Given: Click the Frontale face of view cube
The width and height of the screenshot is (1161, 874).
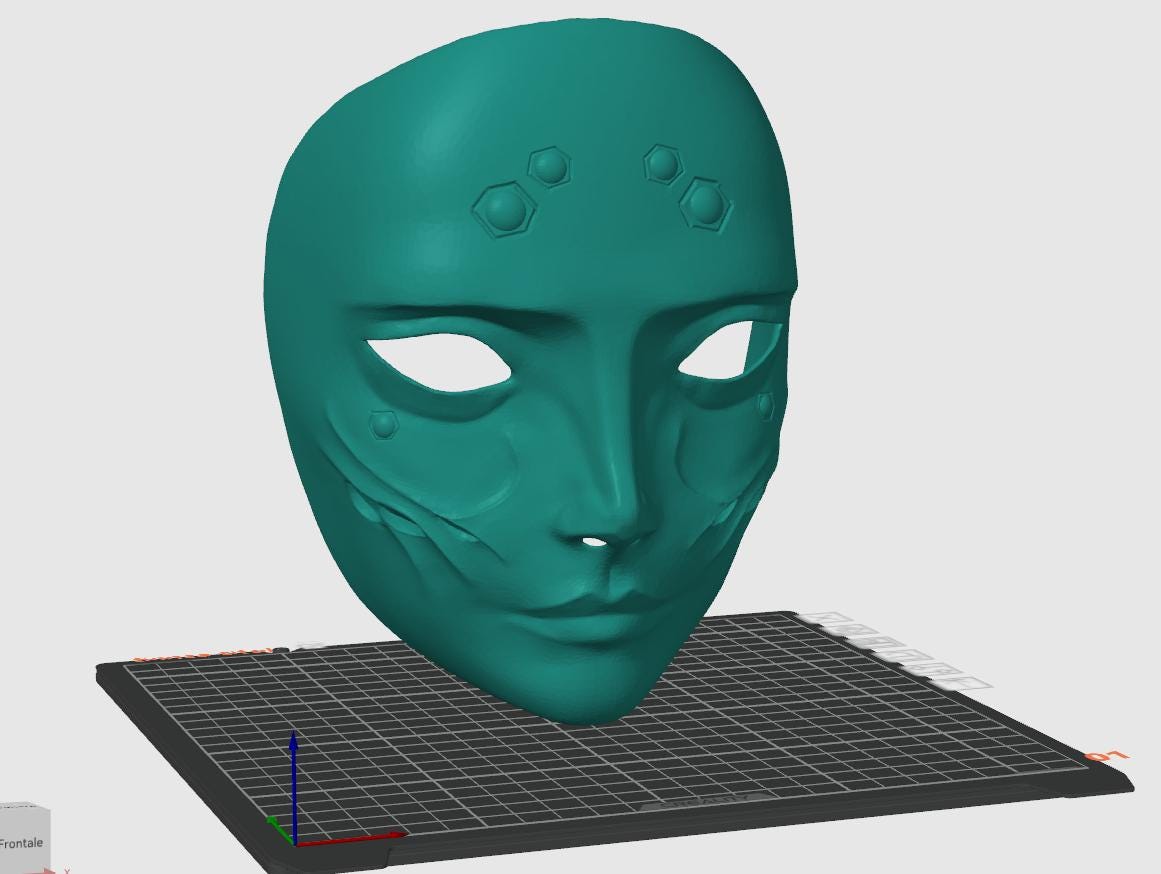Looking at the screenshot, I should coord(21,841).
